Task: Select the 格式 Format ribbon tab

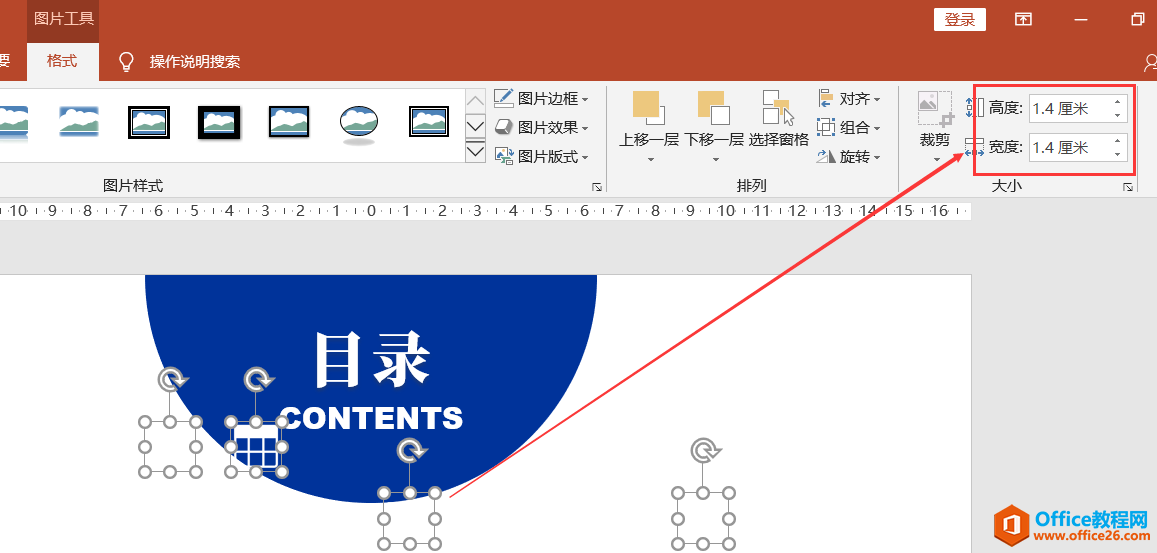Action: tap(62, 61)
